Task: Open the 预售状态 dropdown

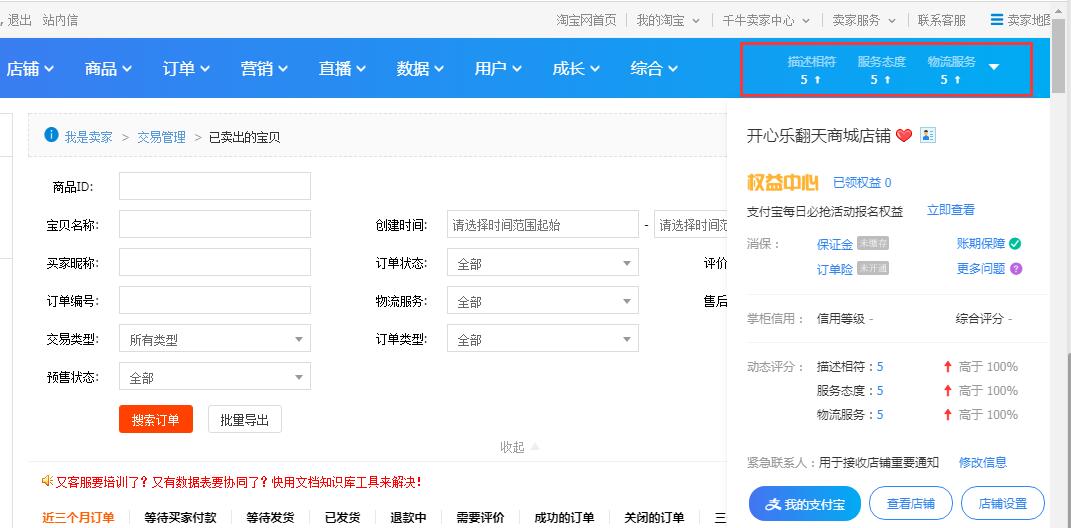Action: [214, 377]
